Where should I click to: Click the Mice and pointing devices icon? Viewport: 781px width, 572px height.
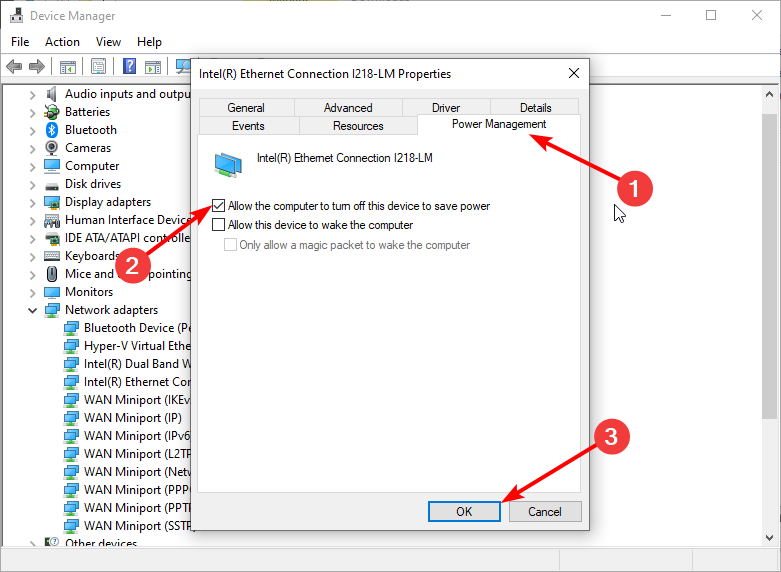point(52,274)
